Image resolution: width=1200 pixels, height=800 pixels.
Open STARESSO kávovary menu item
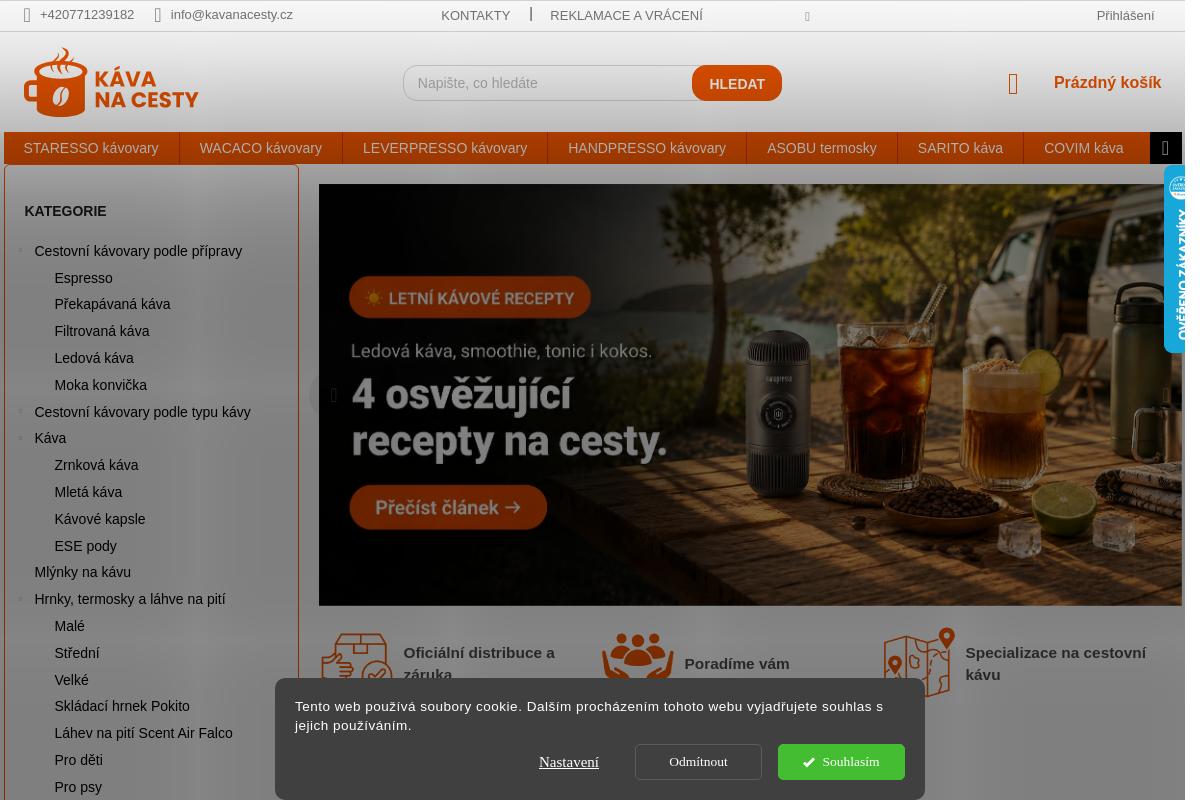pos(91,148)
